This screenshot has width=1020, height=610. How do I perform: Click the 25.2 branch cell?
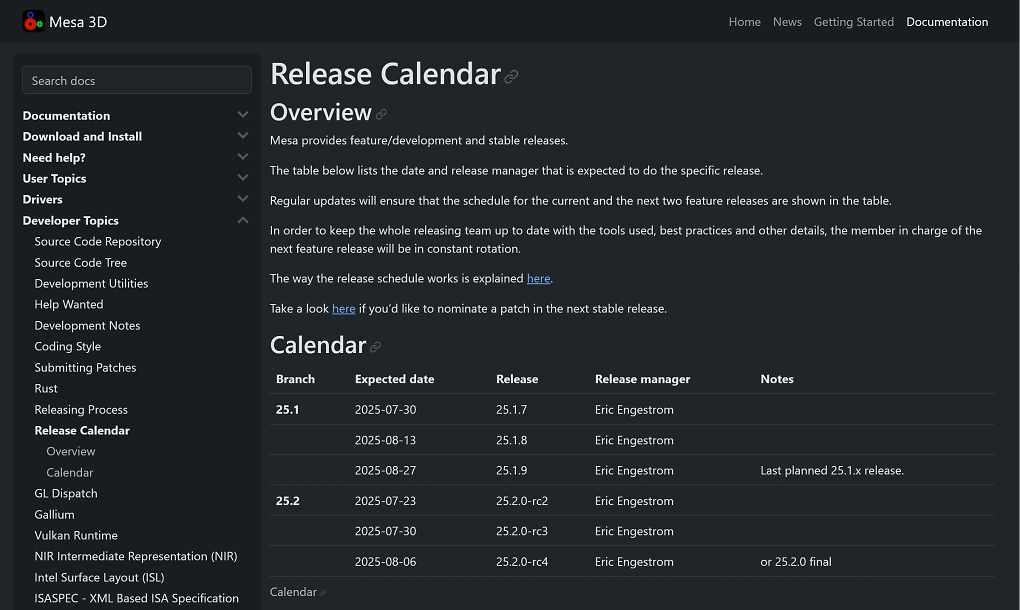[288, 501]
